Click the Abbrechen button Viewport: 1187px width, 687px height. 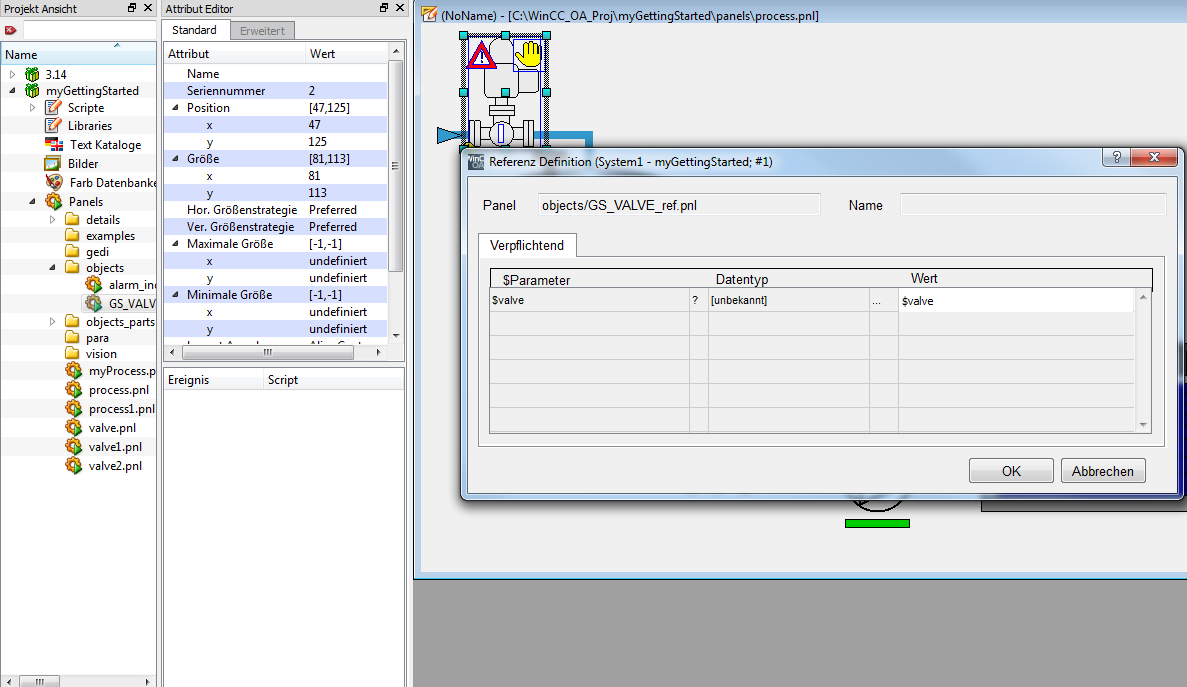(1103, 471)
